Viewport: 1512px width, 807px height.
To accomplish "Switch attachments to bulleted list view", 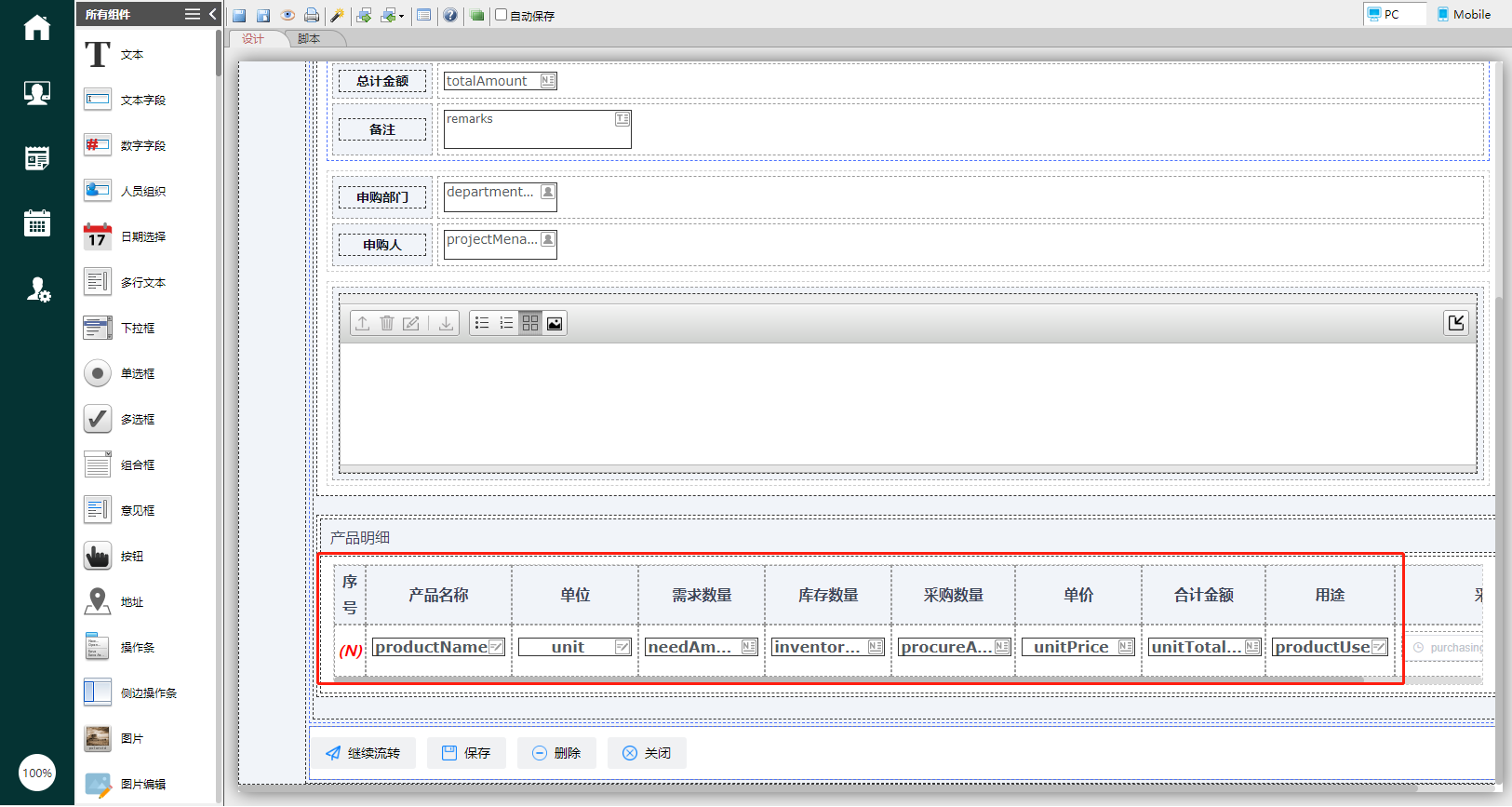I will 482,323.
